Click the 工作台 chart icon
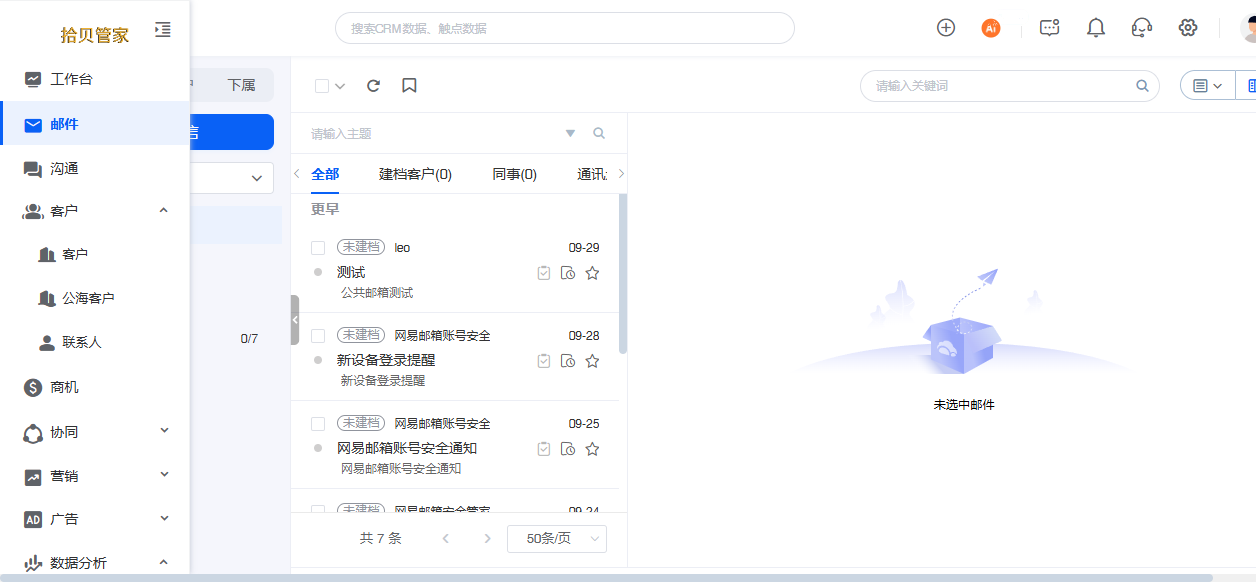This screenshot has height=582, width=1256. pos(33,79)
